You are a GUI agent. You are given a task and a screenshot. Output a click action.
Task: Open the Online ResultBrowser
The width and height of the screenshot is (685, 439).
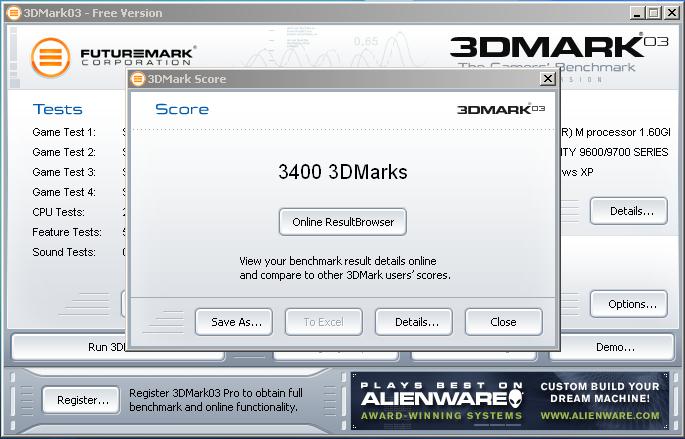[342, 222]
